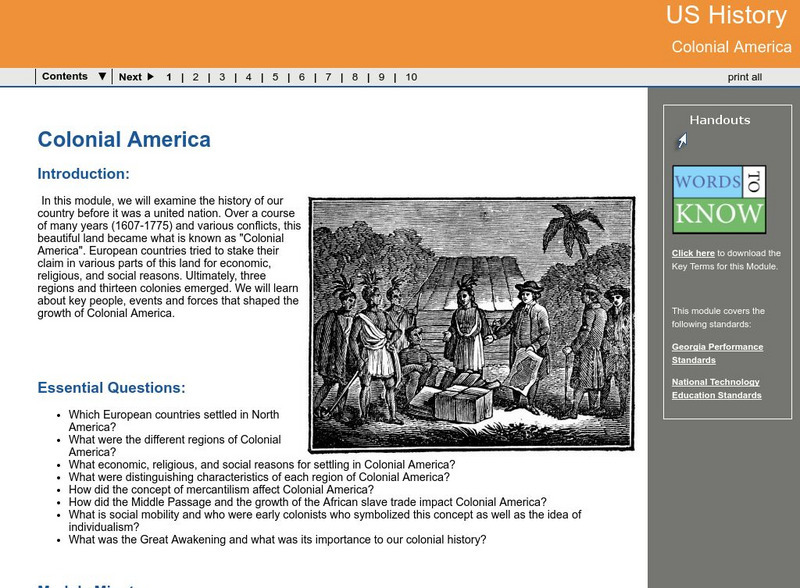Click the US History banner title
800x588 pixels.
726,15
